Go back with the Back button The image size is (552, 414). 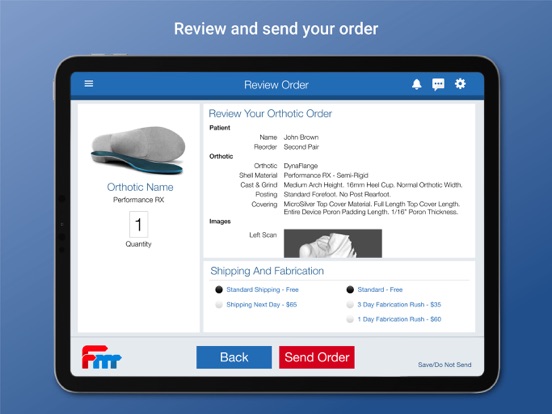click(x=234, y=357)
